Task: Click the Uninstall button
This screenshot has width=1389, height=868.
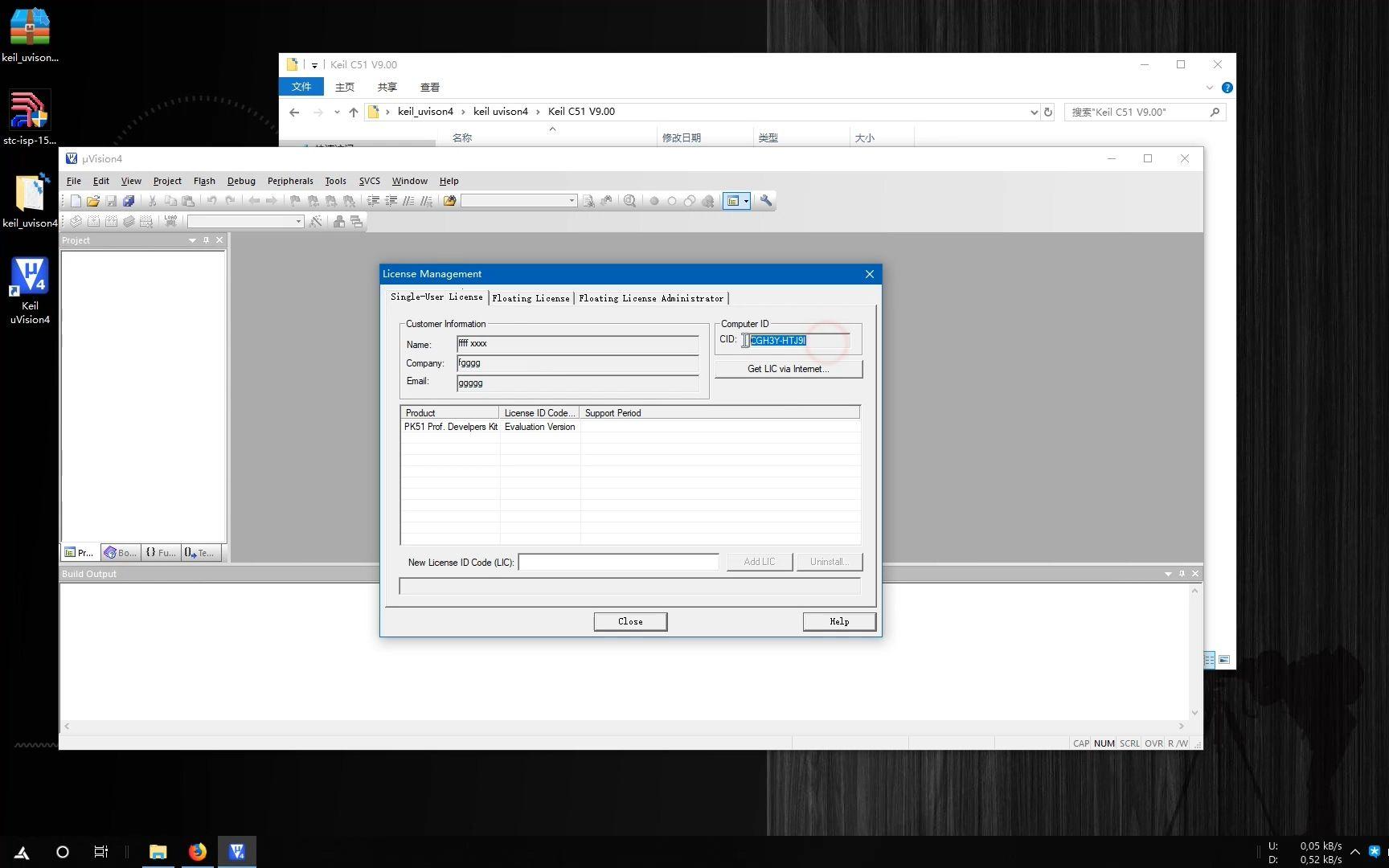Action: 830,562
